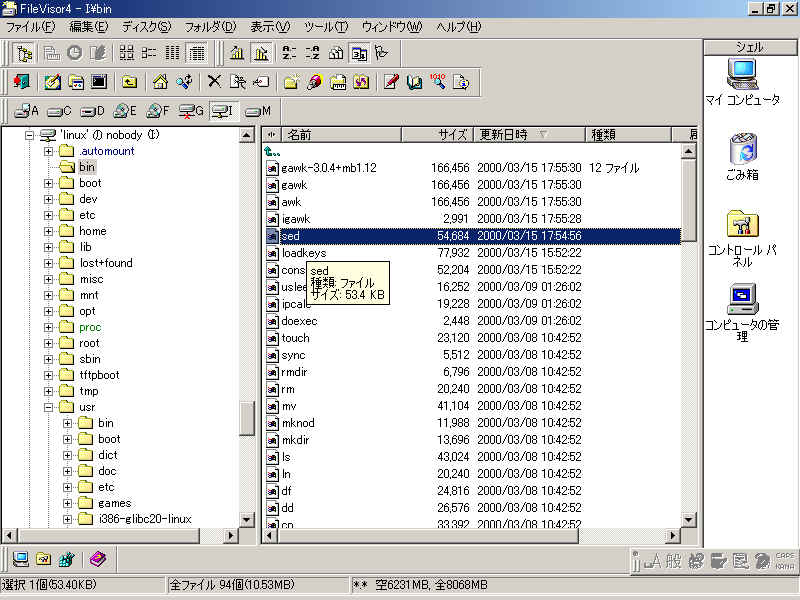Click the folder tree vertical scrollbar thumb

(246, 419)
